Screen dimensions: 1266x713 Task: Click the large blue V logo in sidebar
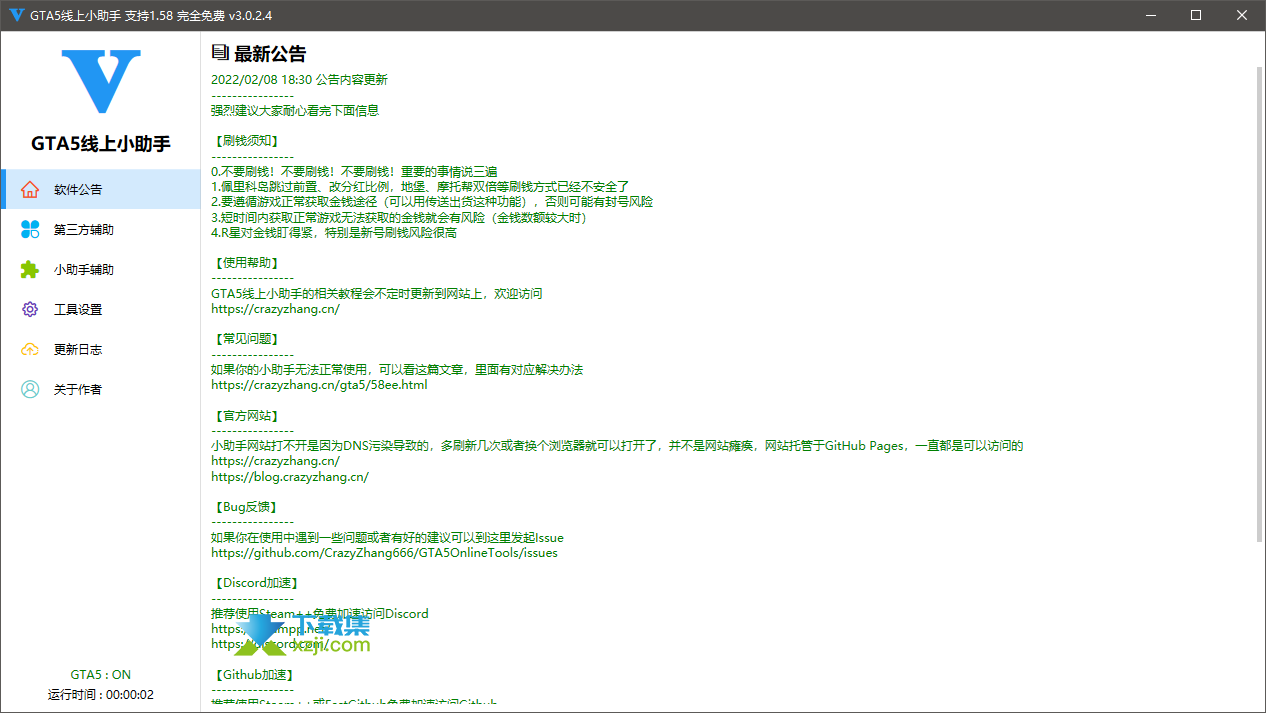[x=101, y=82]
